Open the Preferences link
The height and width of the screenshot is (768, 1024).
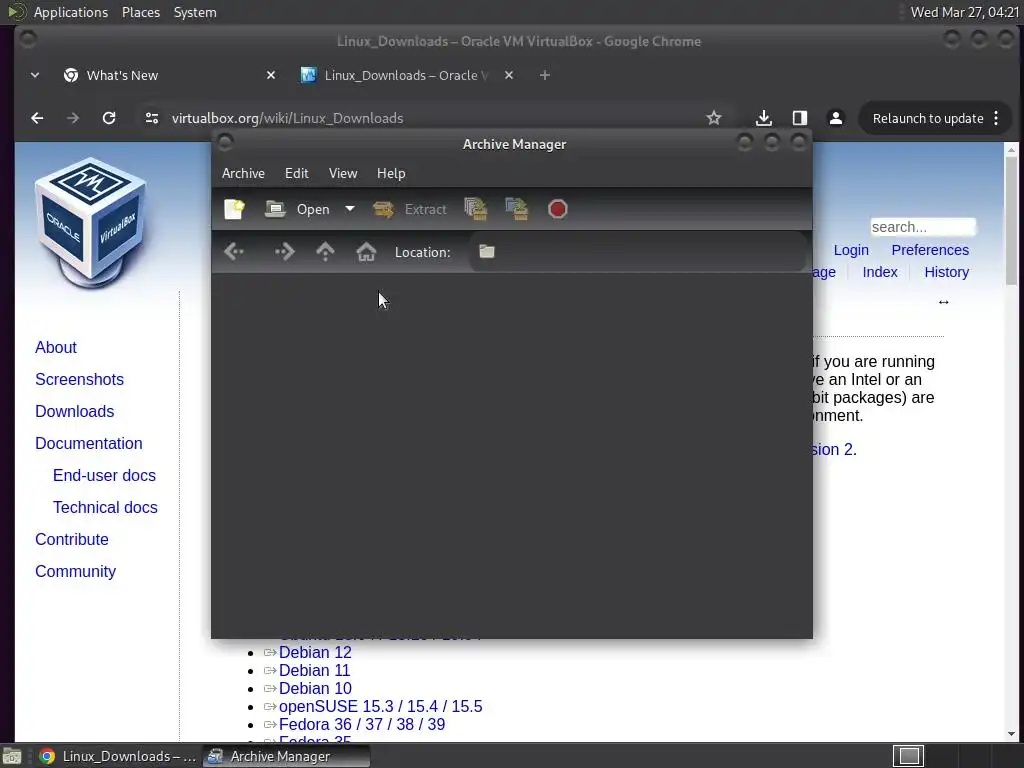(930, 250)
